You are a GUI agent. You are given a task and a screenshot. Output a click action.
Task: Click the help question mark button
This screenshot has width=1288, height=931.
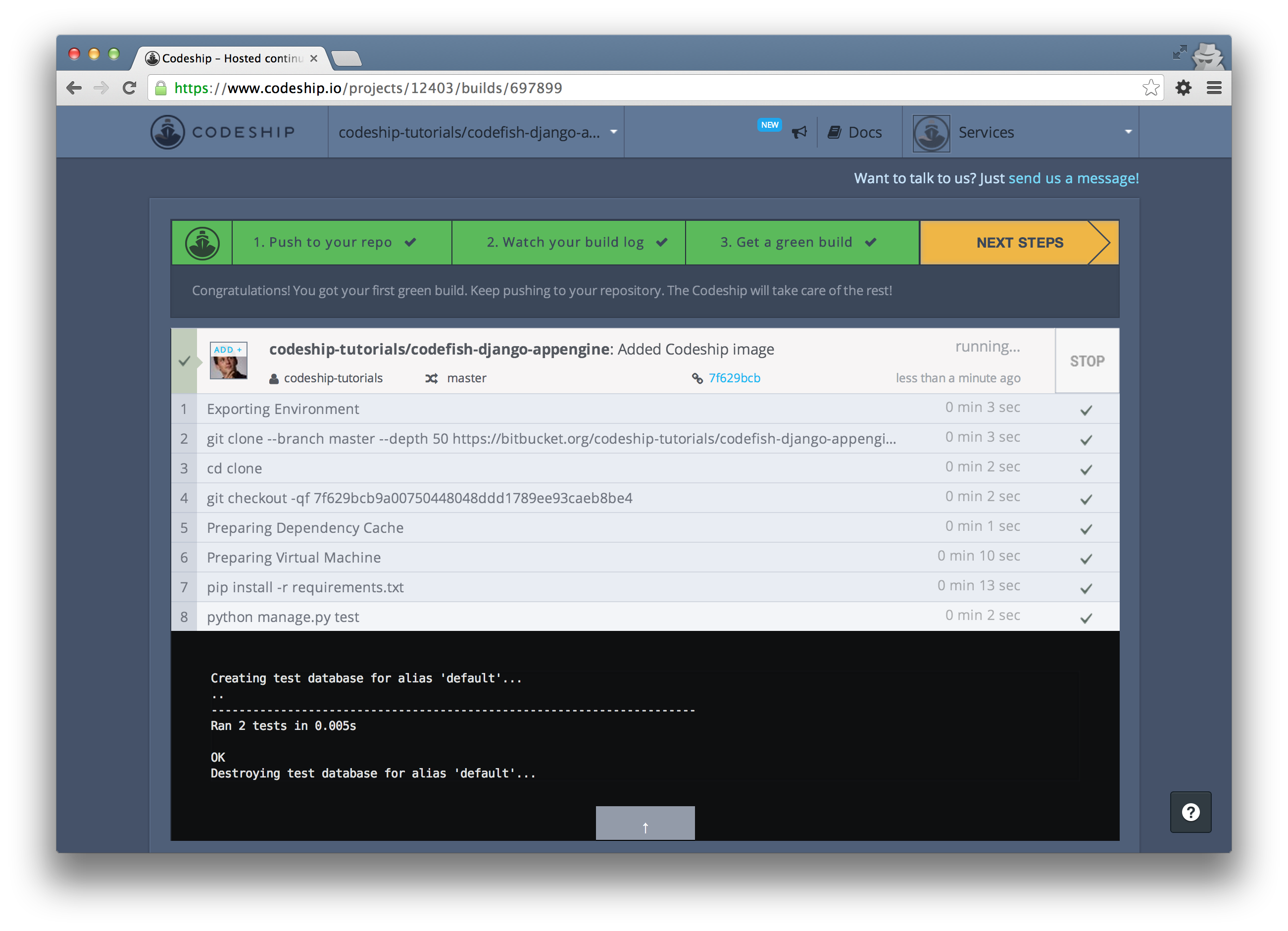pyautogui.click(x=1190, y=812)
